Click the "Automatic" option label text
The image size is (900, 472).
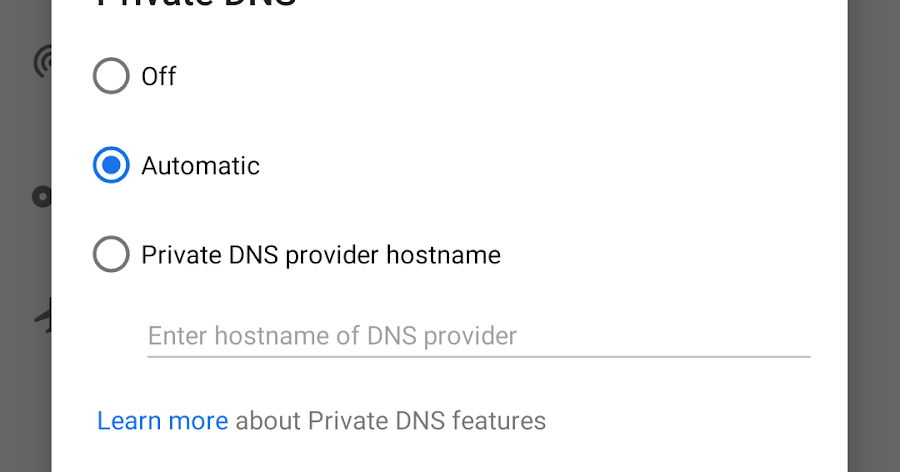point(200,166)
